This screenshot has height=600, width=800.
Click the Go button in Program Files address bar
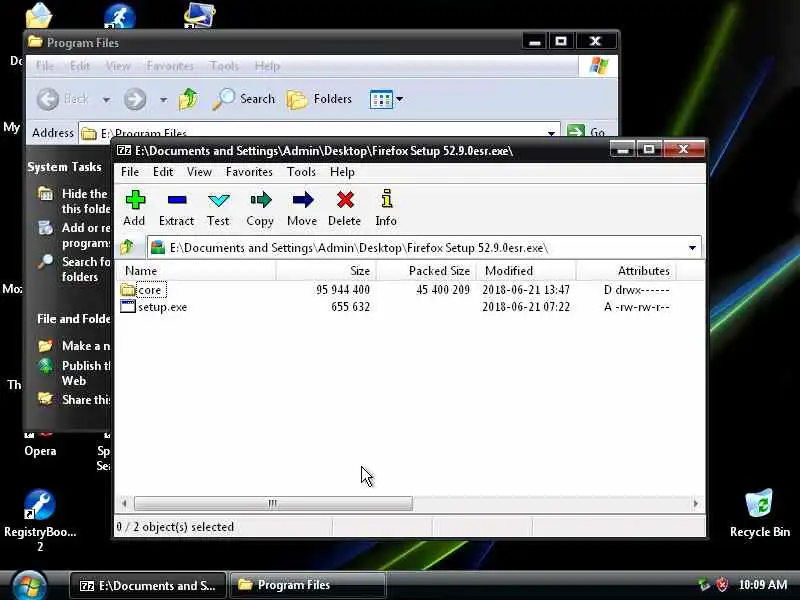(x=587, y=132)
